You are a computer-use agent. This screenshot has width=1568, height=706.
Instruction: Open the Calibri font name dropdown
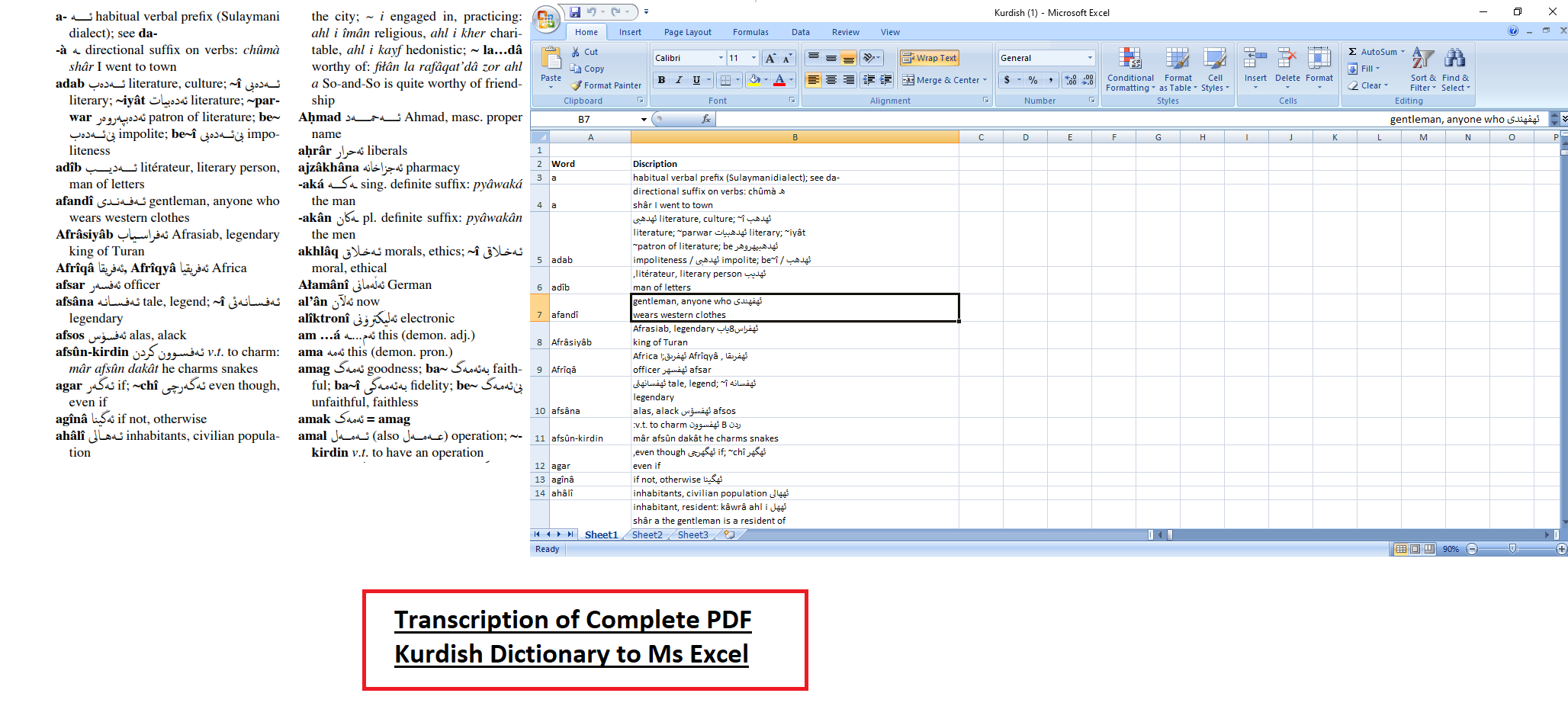point(721,58)
